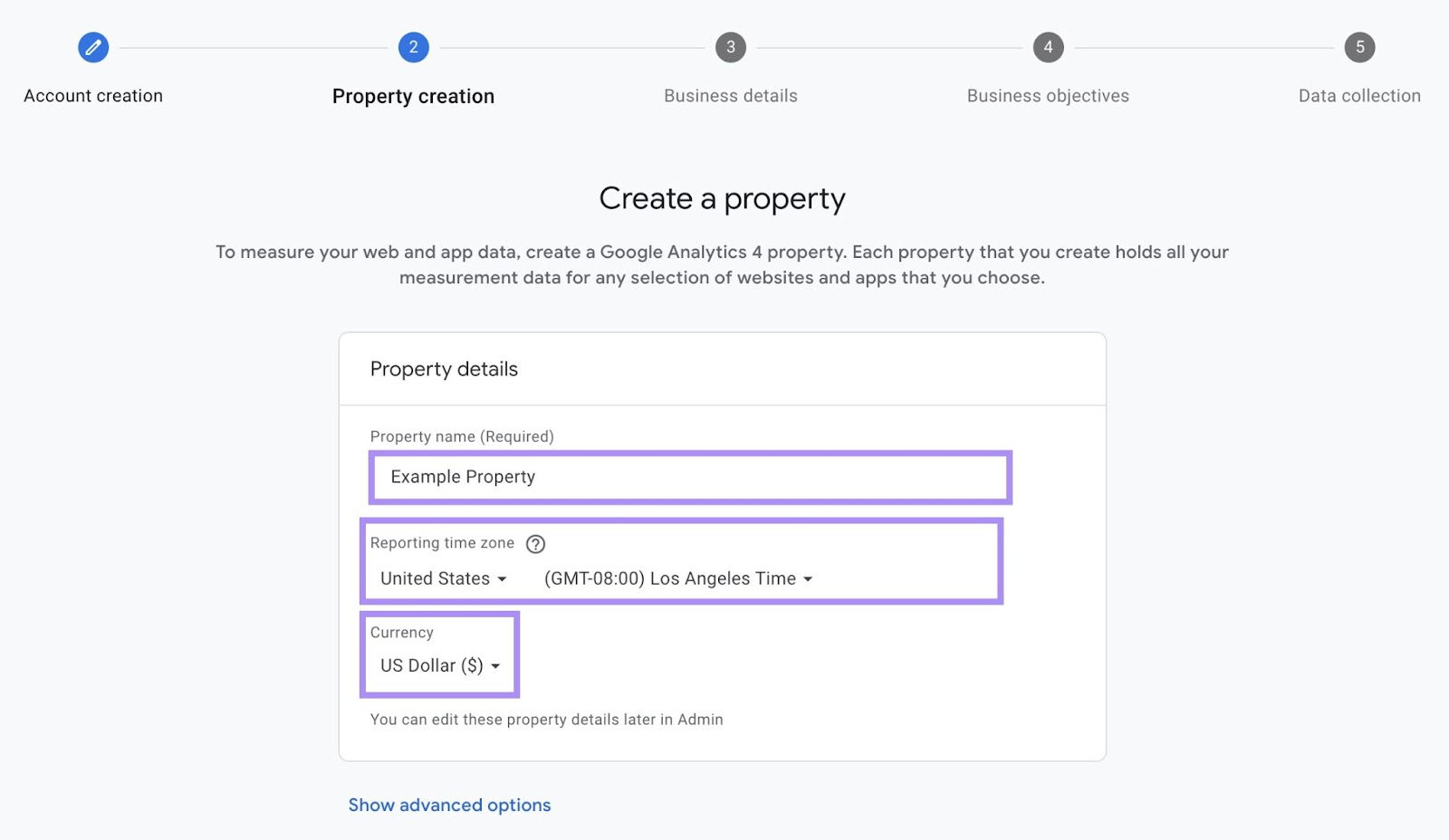Select the Property creation step label
This screenshot has width=1449, height=840.
click(x=413, y=95)
